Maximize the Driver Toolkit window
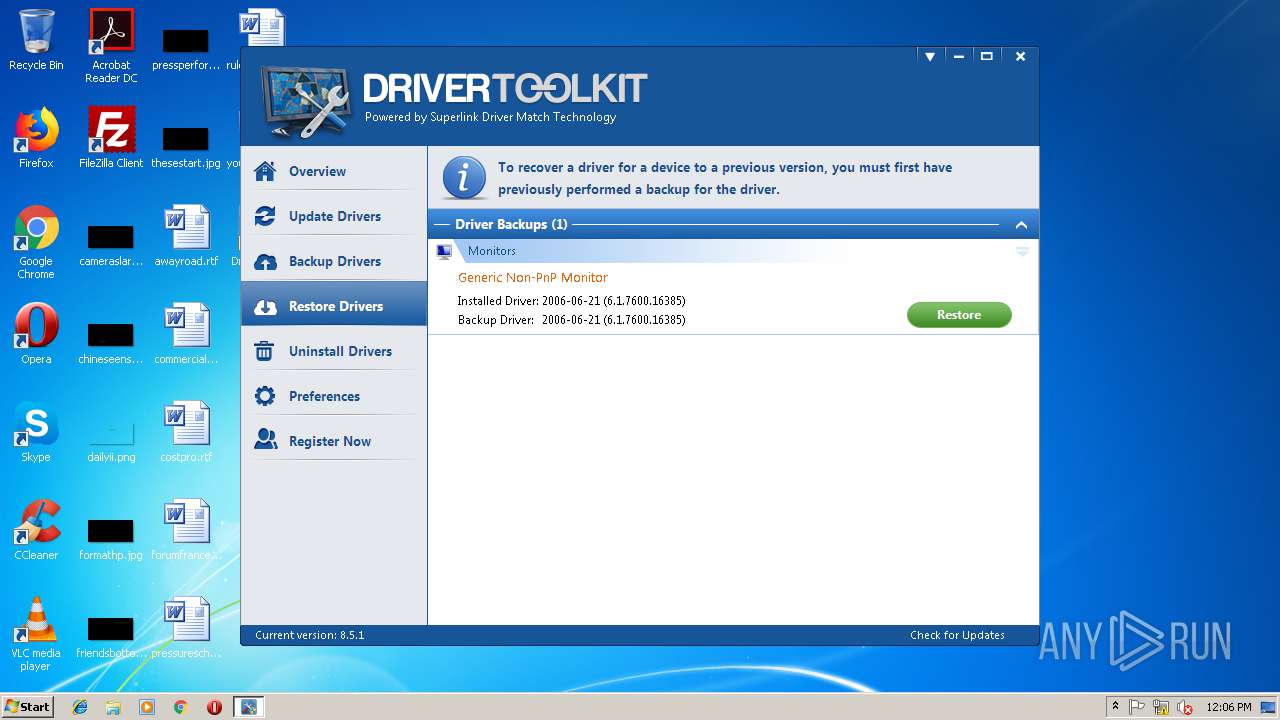The image size is (1280, 720). (987, 57)
